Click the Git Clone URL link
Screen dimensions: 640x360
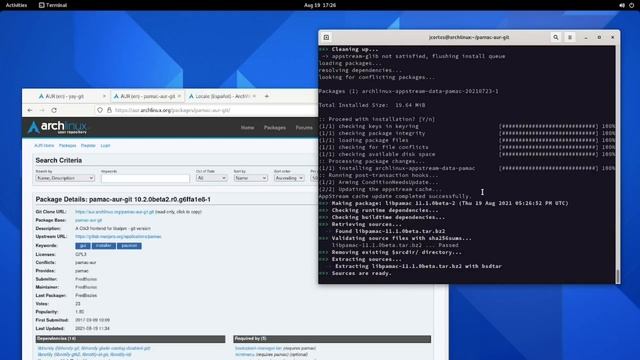point(115,212)
